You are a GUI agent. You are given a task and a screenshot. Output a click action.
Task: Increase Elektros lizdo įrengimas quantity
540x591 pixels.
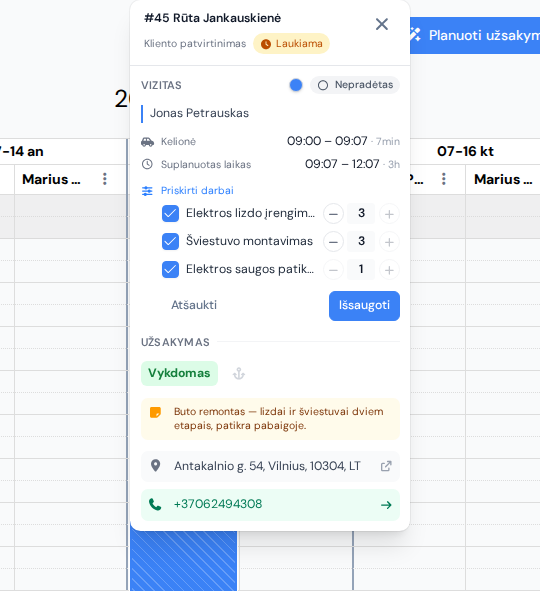389,214
